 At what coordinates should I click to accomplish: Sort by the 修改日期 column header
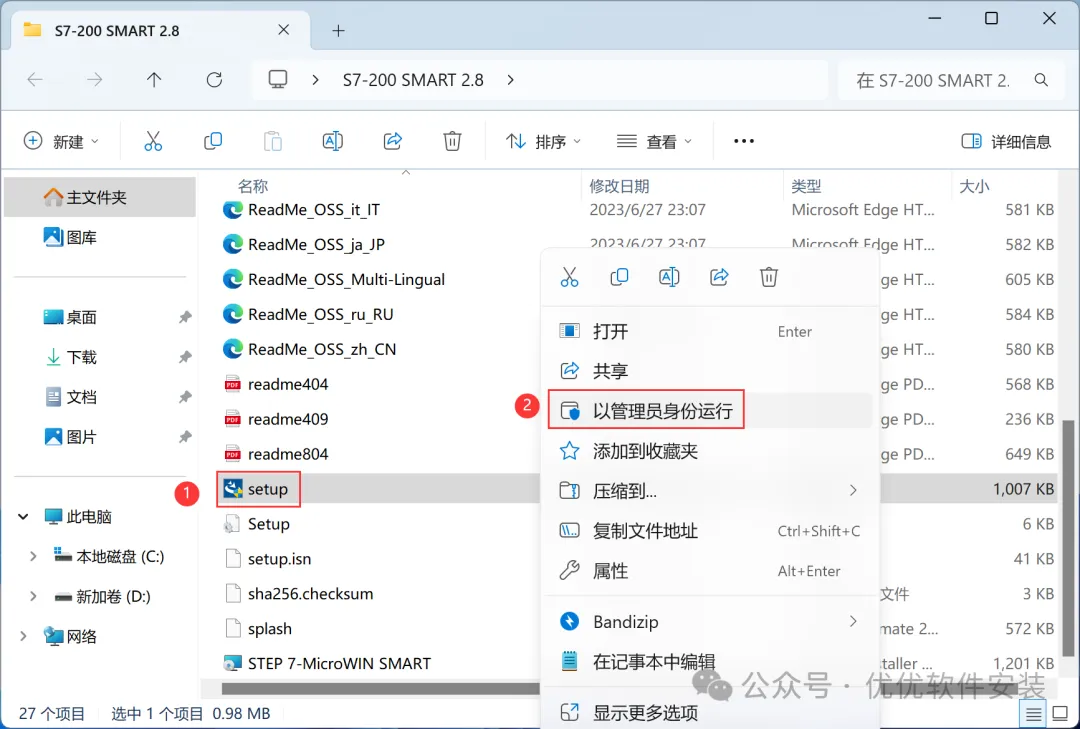coord(619,186)
